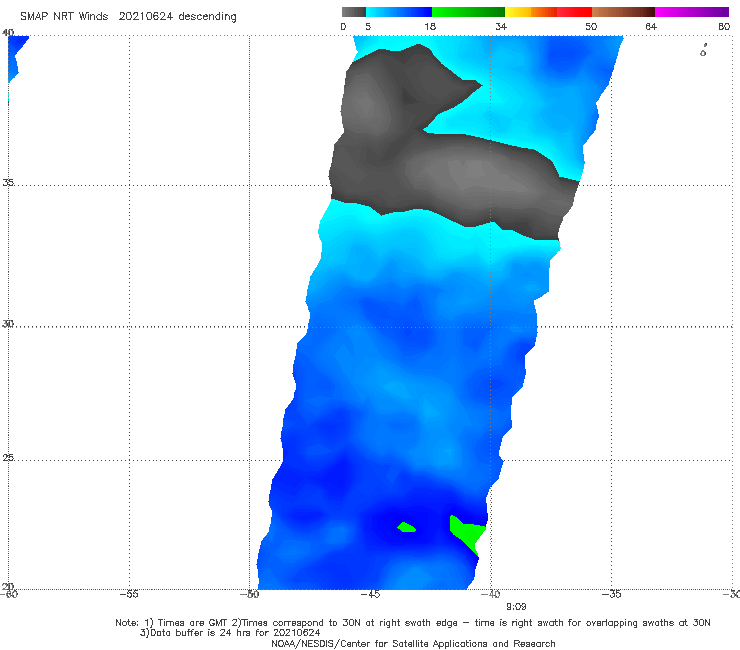Click the NOAA/NESDIS credit line
The width and height of the screenshot is (740, 650).
(x=413, y=643)
